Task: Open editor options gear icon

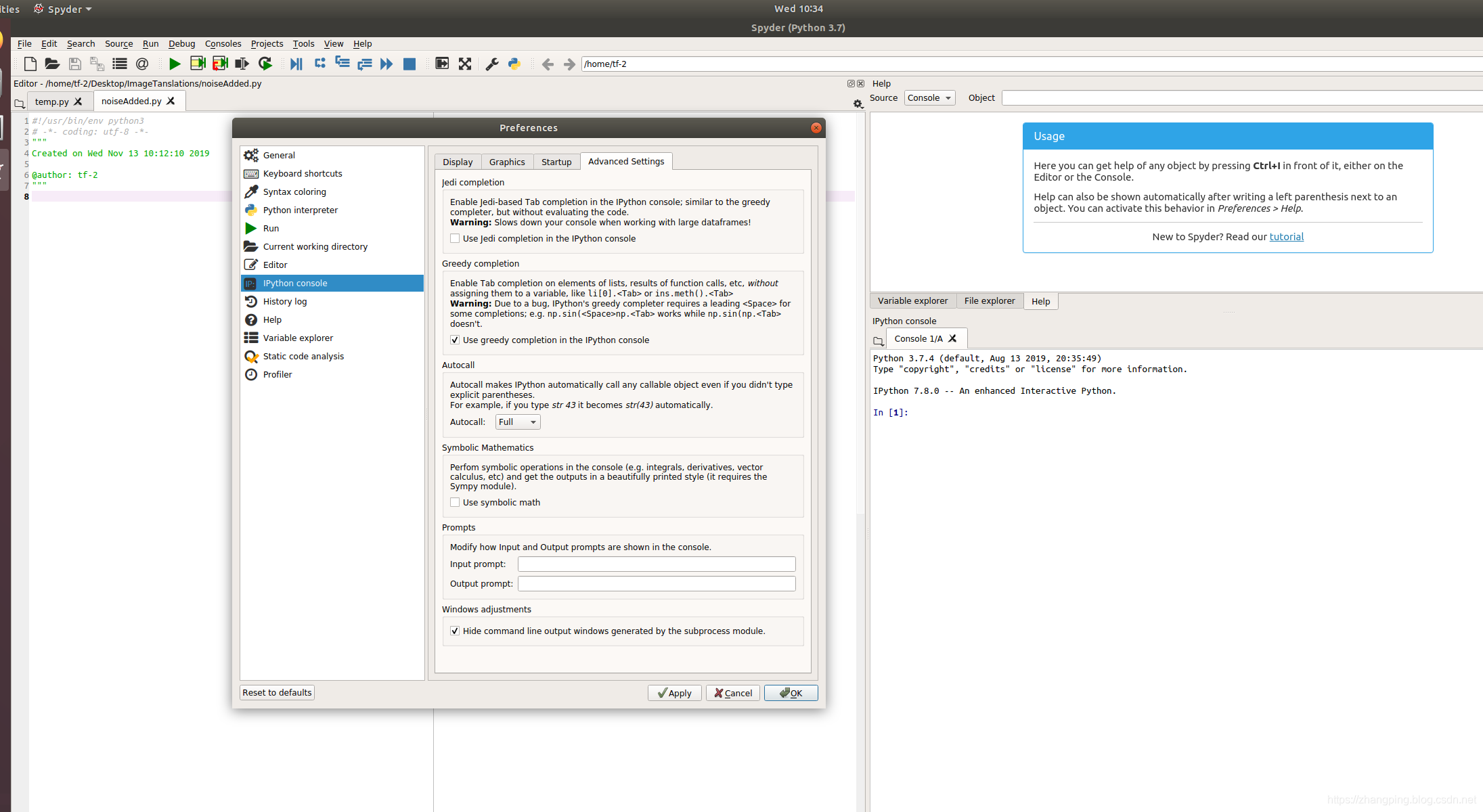Action: [x=858, y=104]
